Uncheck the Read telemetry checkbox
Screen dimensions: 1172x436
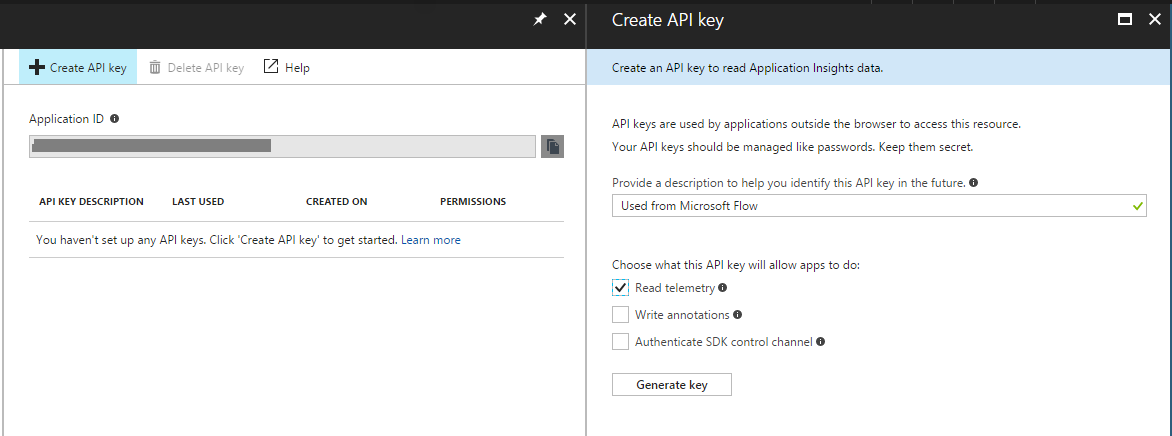click(x=621, y=288)
